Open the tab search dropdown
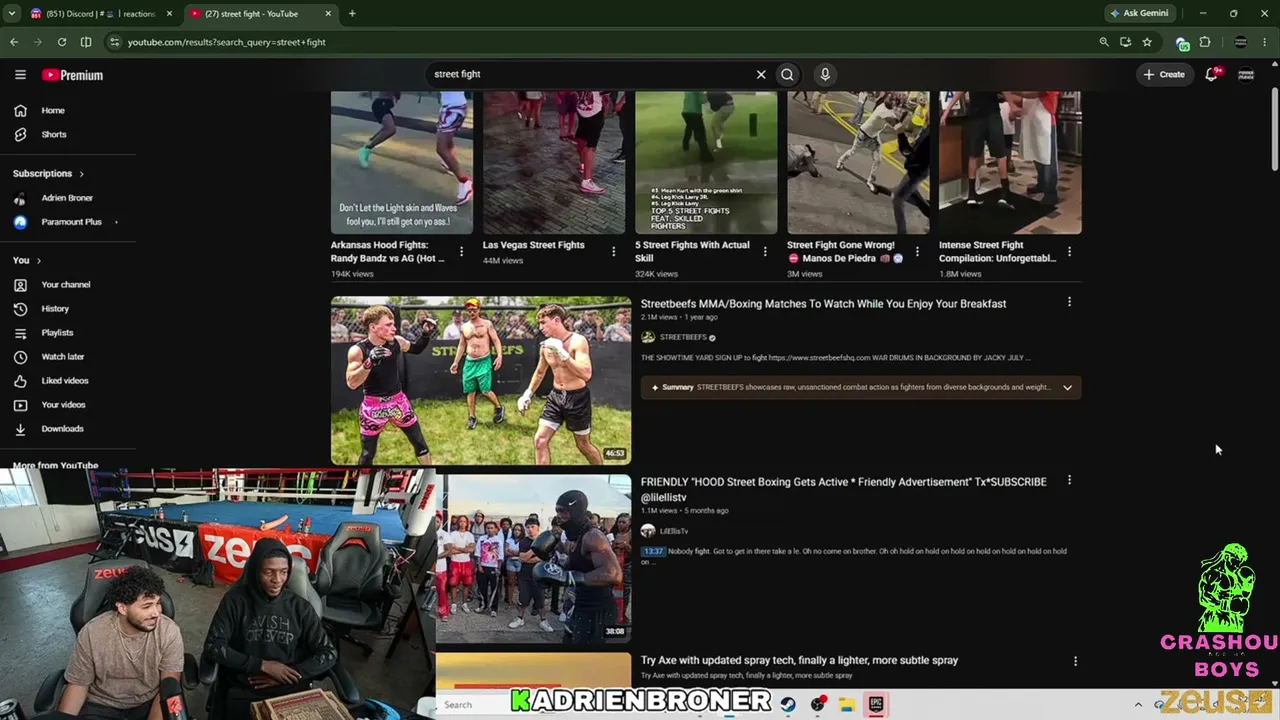The height and width of the screenshot is (720, 1280). click(x=12, y=14)
